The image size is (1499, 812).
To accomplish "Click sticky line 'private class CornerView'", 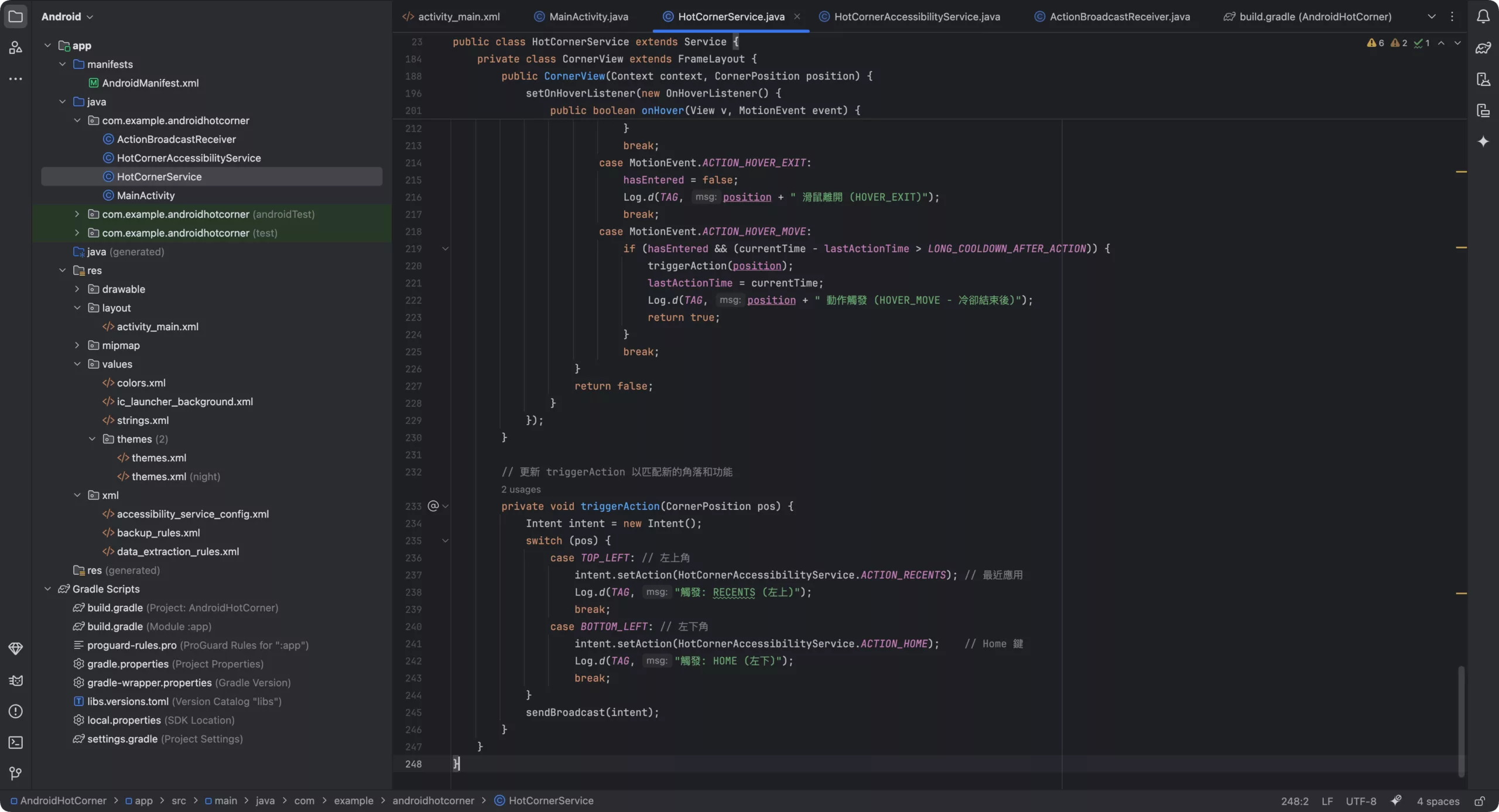I will [x=617, y=59].
